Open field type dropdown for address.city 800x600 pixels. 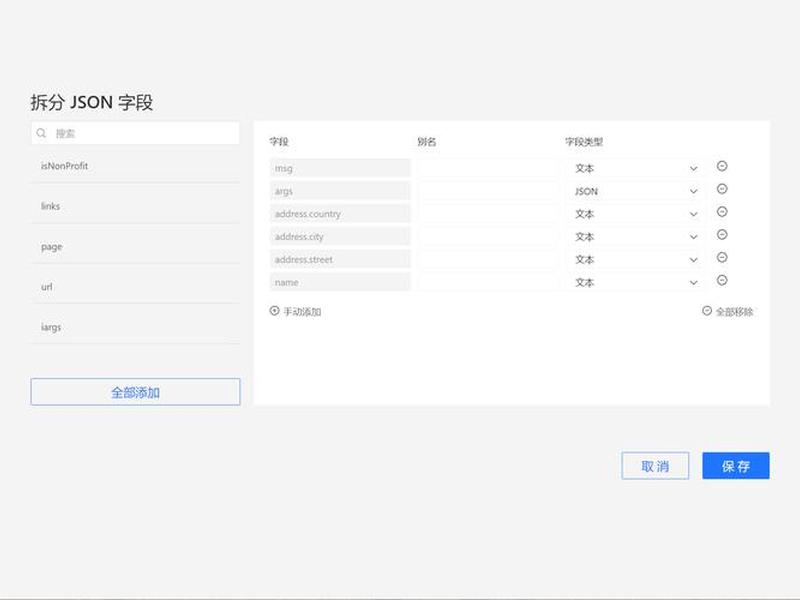634,237
